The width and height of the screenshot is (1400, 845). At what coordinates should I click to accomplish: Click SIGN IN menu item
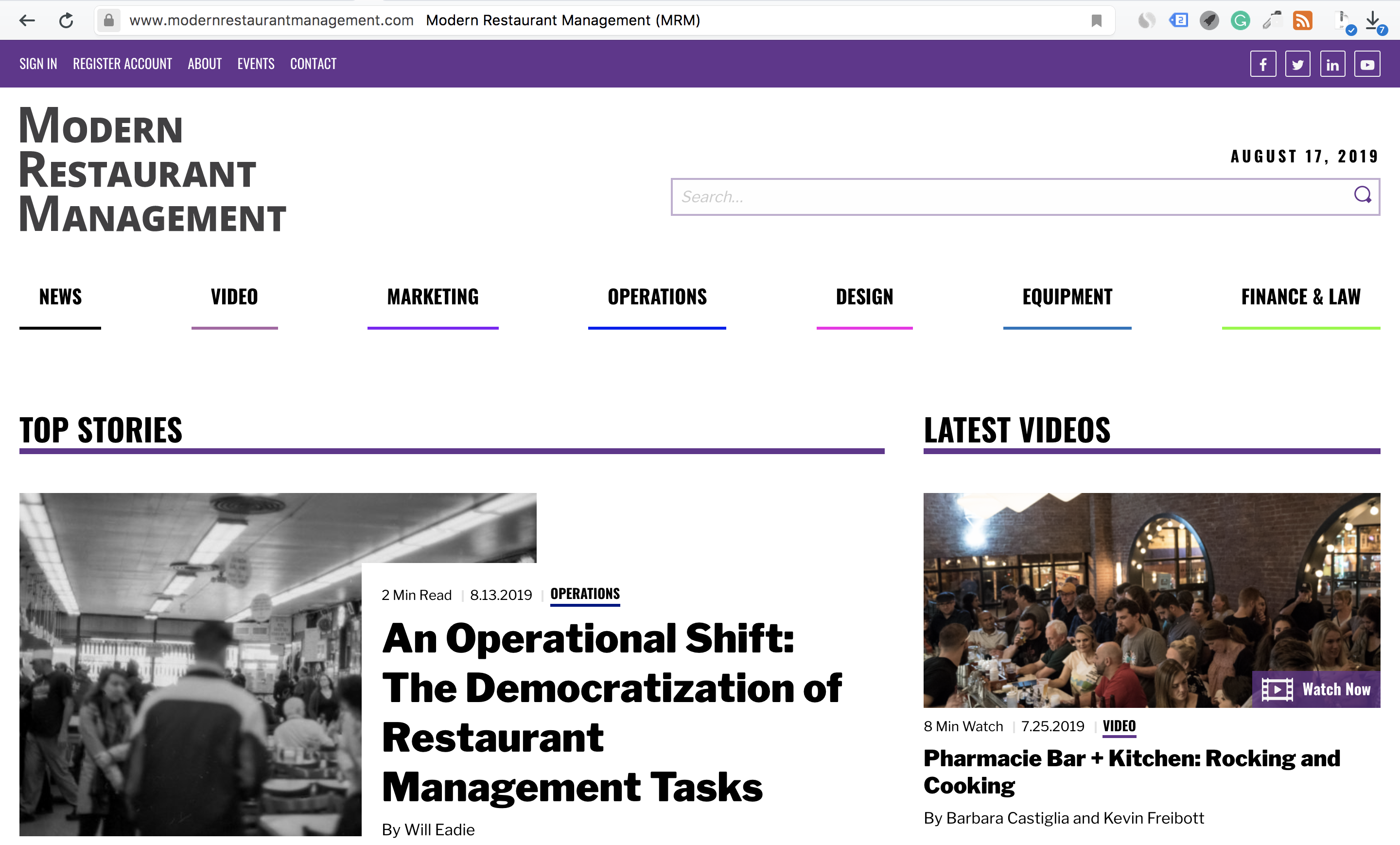click(38, 63)
